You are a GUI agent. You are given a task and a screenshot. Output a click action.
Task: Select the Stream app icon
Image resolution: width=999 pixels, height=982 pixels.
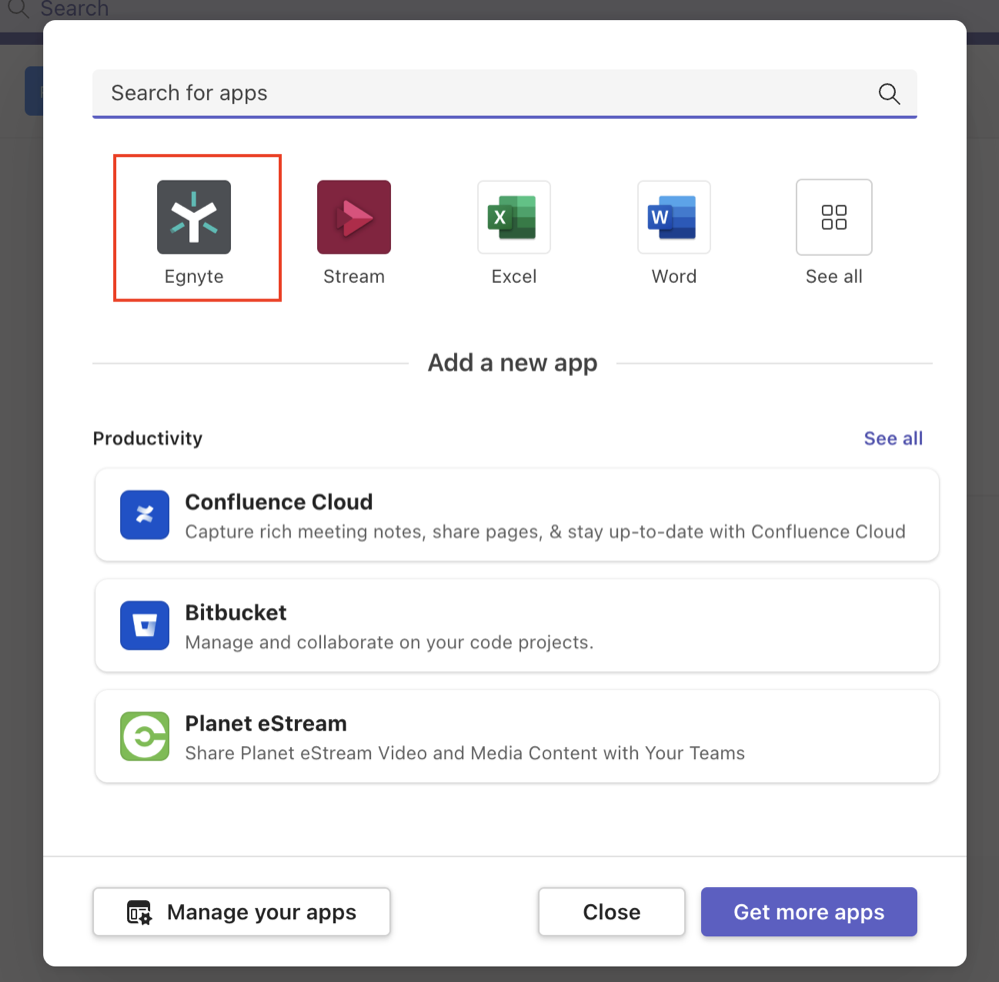coord(354,217)
